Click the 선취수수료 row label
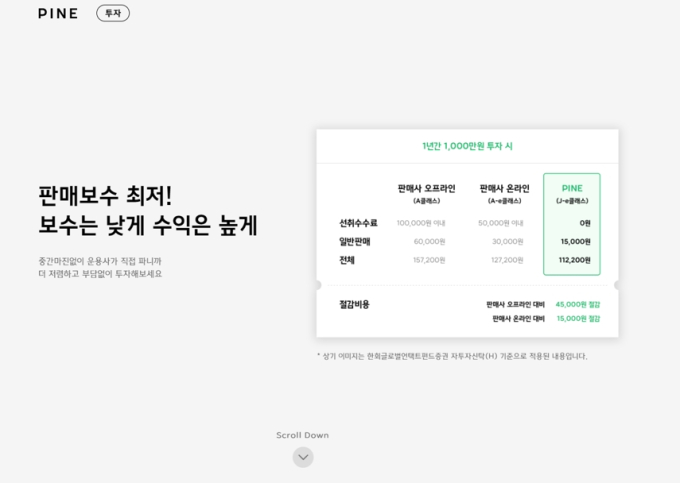Viewport: 680px width, 483px height. click(x=358, y=223)
